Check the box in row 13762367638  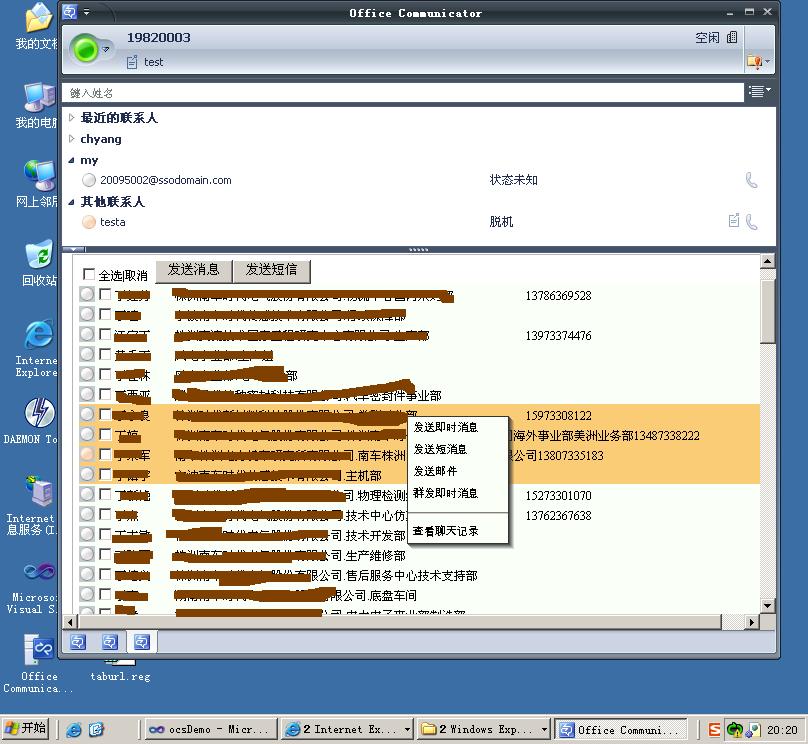[x=105, y=514]
